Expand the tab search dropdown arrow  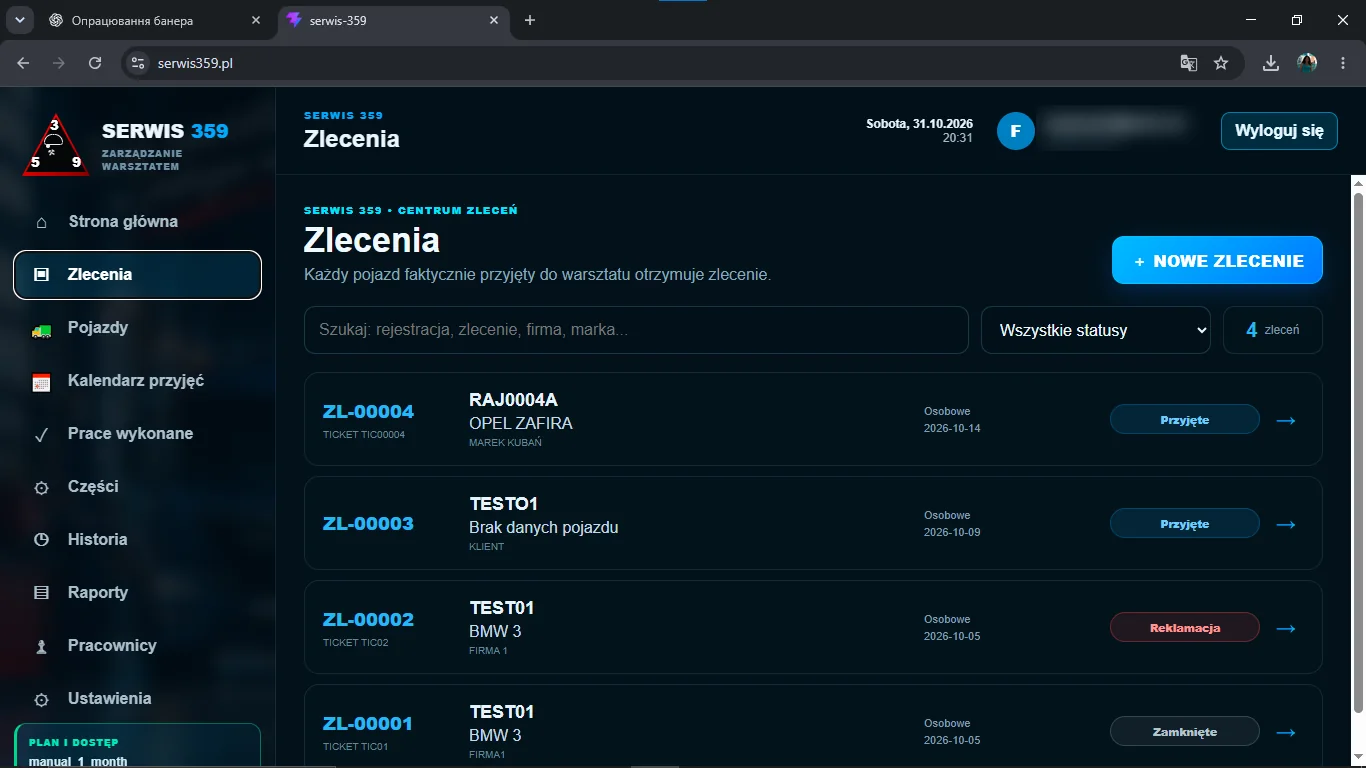(18, 20)
